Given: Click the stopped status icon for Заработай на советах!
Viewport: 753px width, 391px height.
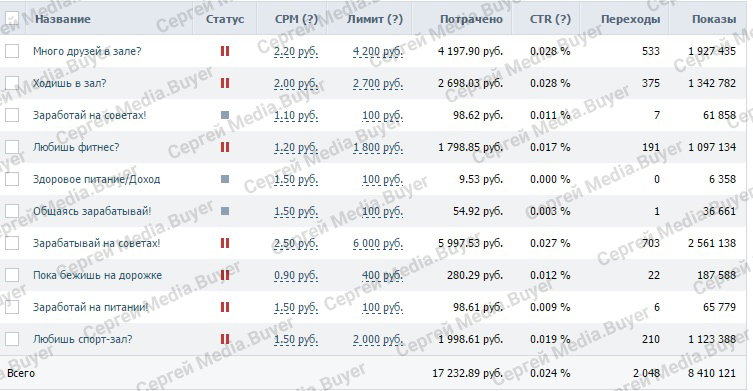Looking at the screenshot, I should click(x=225, y=115).
